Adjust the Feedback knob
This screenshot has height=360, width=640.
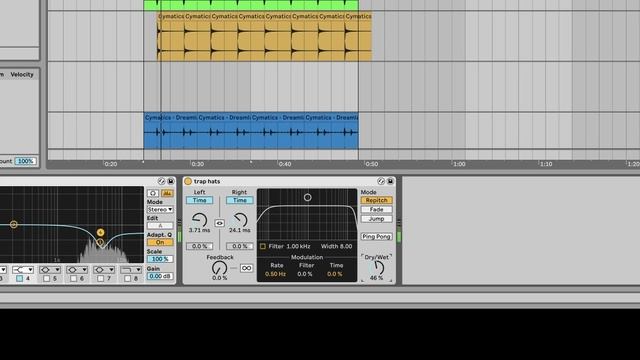tap(219, 268)
